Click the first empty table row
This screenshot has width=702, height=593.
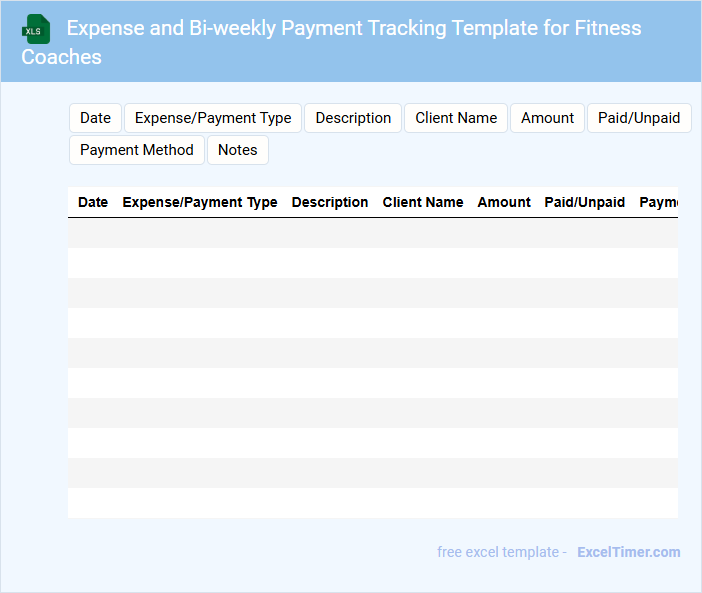(x=372, y=233)
